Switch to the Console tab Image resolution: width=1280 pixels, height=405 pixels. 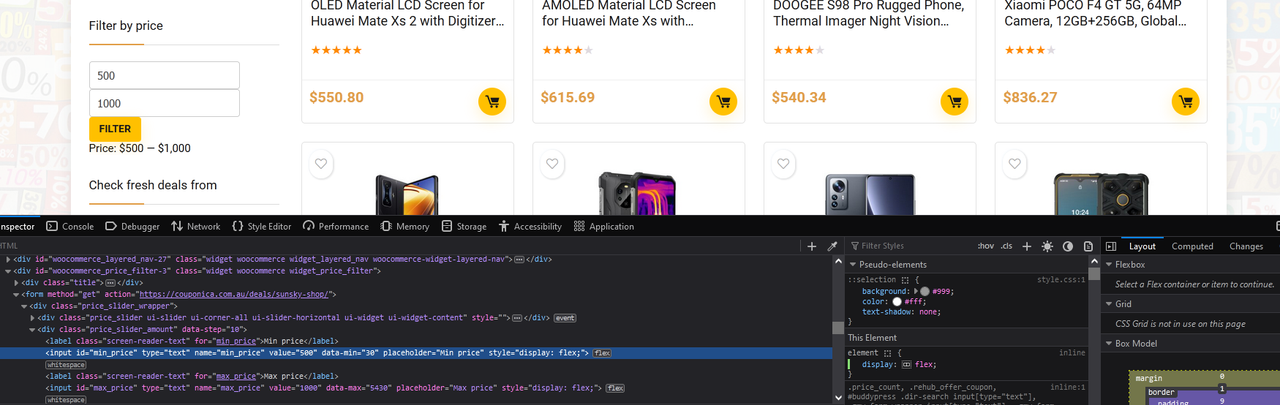click(70, 227)
